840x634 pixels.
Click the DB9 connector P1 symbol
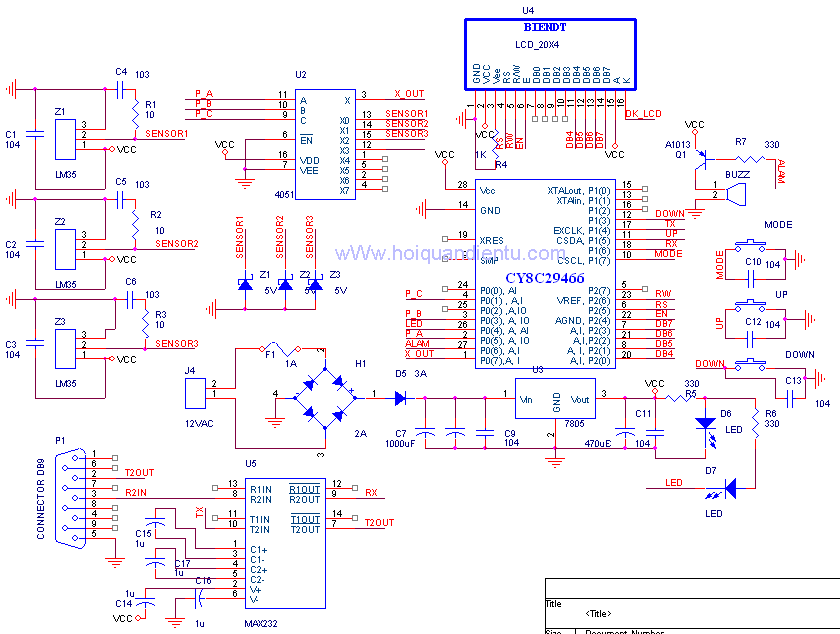pyautogui.click(x=71, y=498)
